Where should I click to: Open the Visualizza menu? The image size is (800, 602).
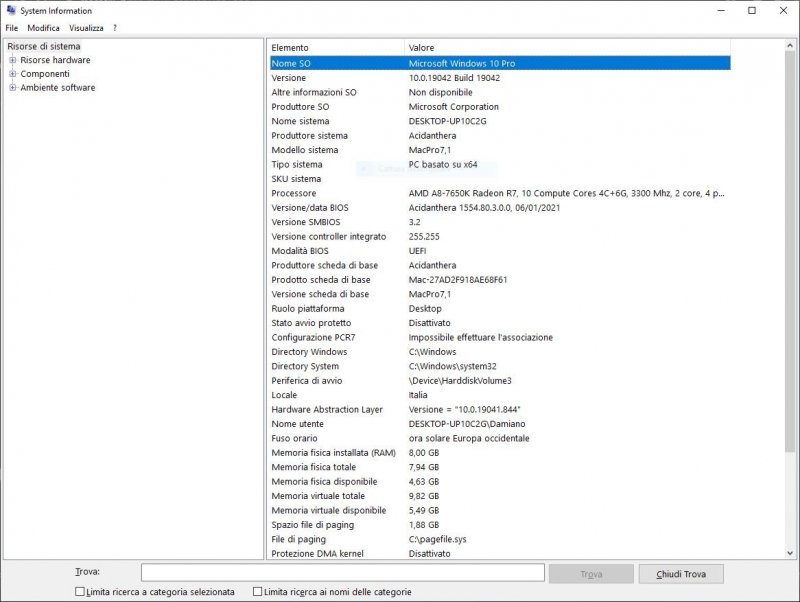86,28
